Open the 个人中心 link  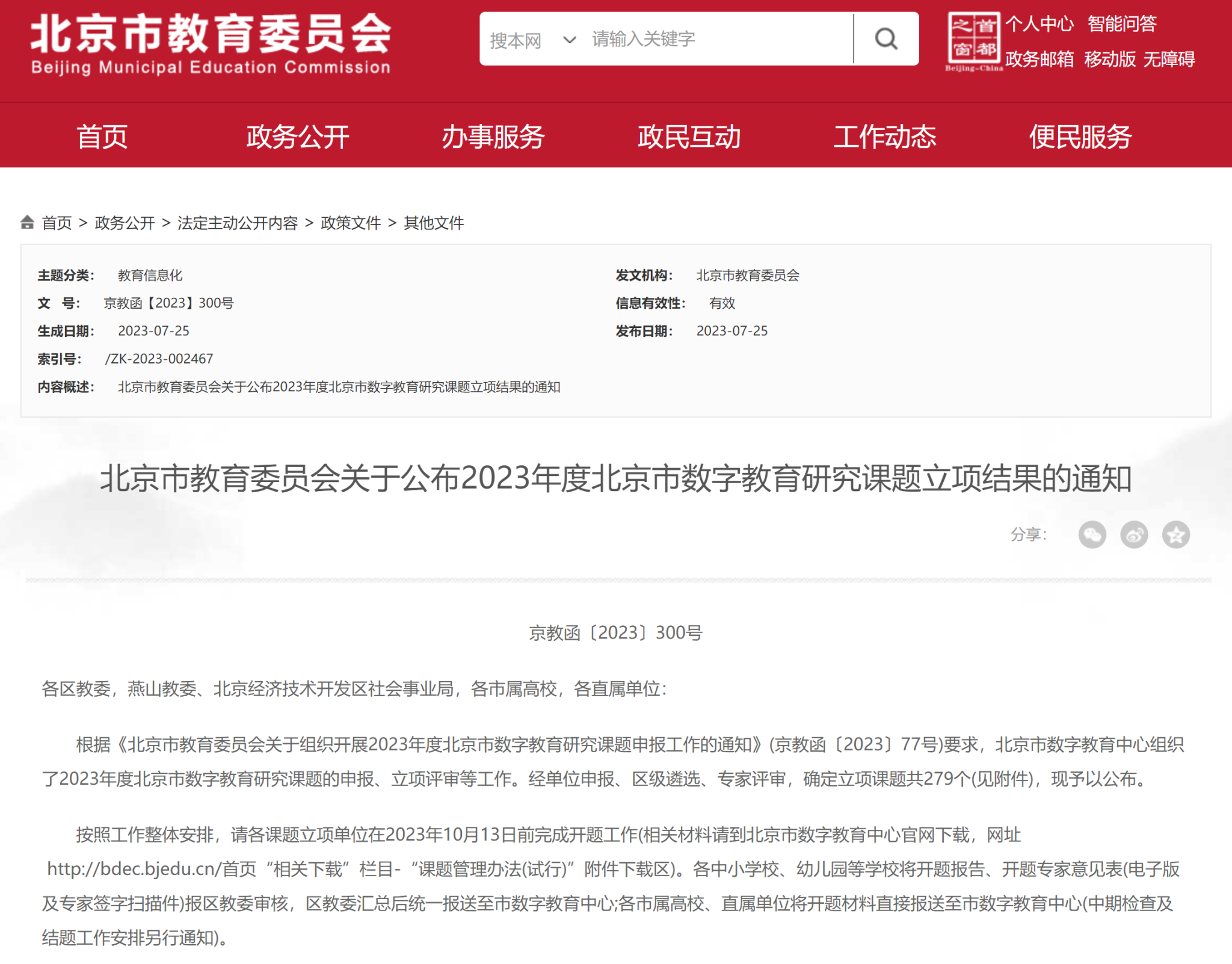click(x=1039, y=24)
